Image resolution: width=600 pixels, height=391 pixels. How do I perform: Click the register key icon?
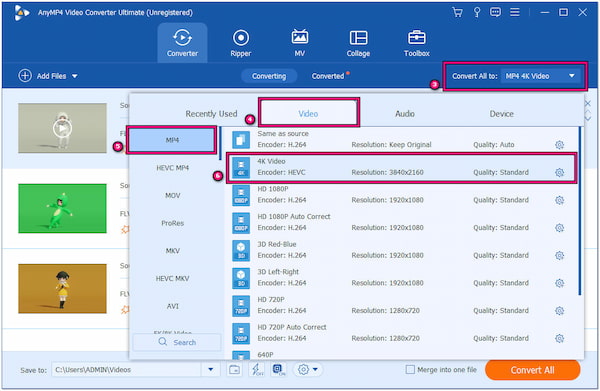tap(477, 12)
